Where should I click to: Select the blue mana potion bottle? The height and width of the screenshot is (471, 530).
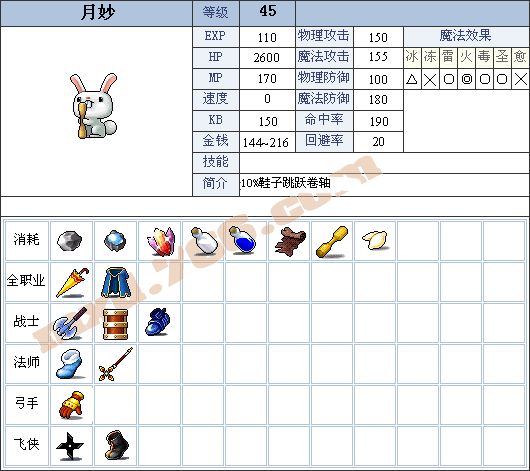pos(242,240)
